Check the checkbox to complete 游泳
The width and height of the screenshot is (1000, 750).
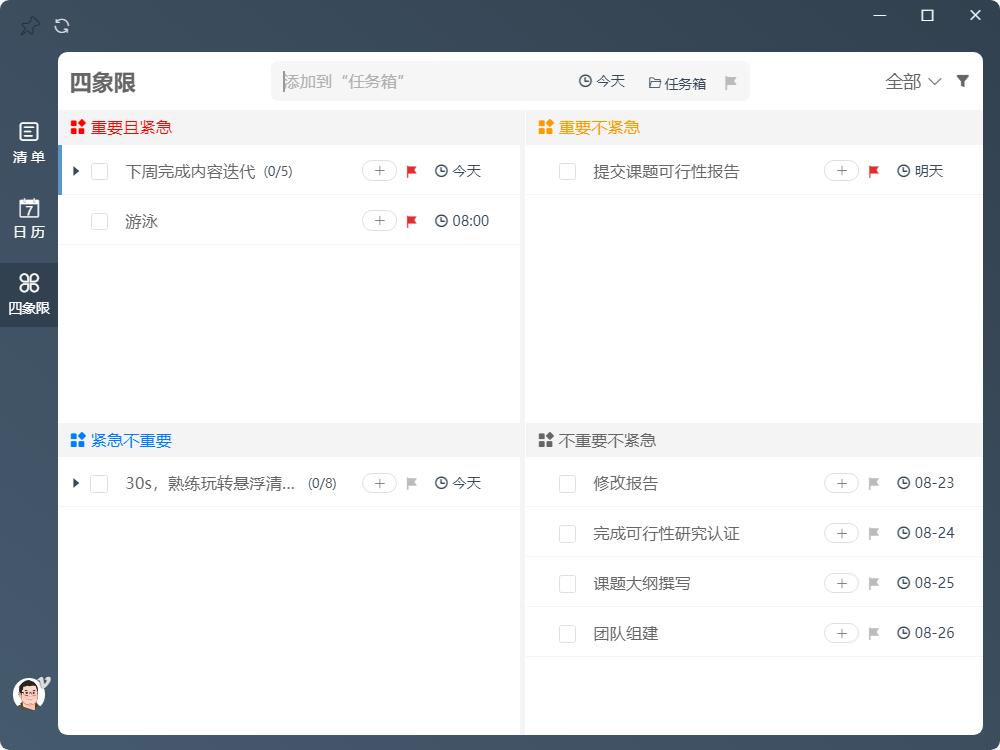(x=99, y=221)
